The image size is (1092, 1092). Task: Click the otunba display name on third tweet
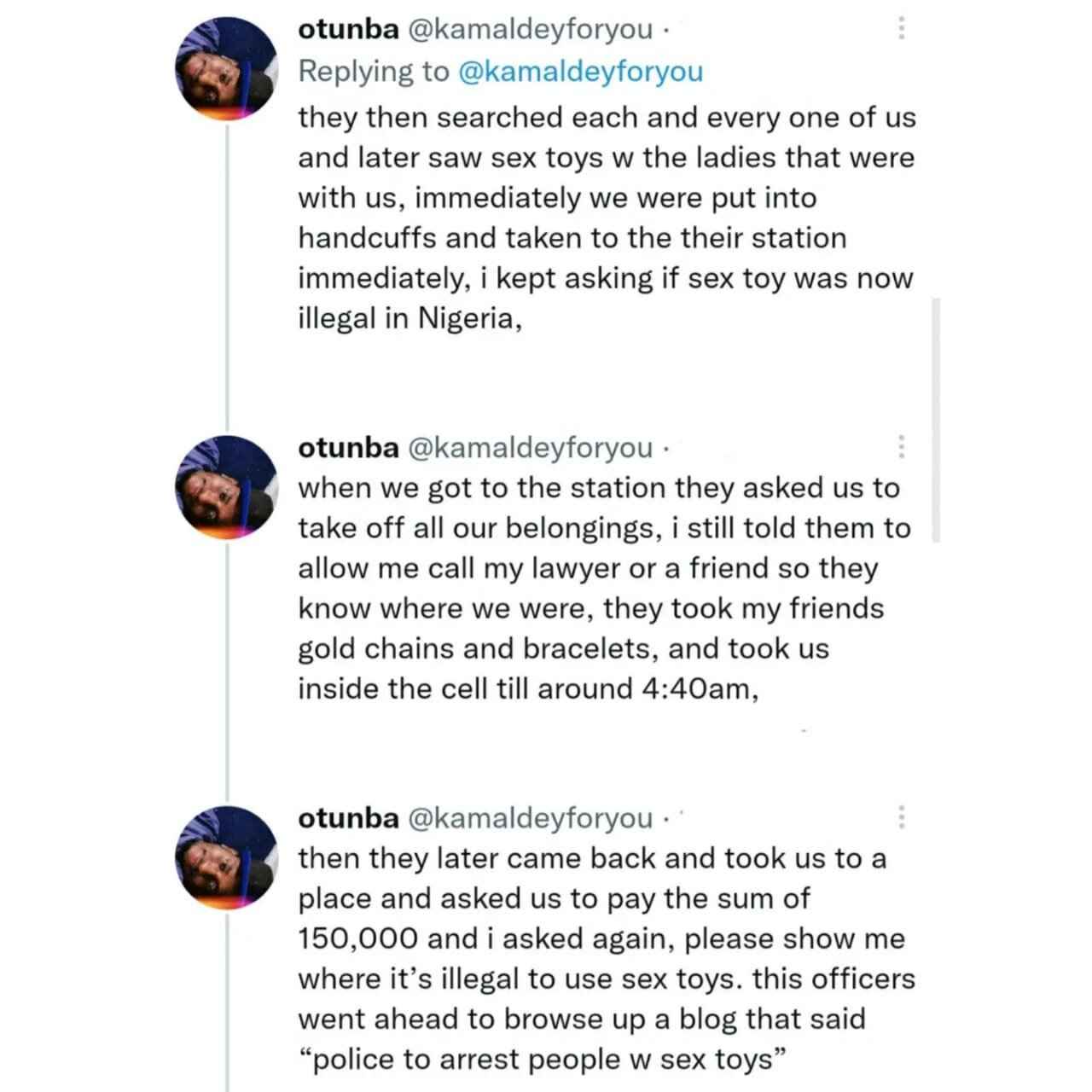[x=348, y=817]
